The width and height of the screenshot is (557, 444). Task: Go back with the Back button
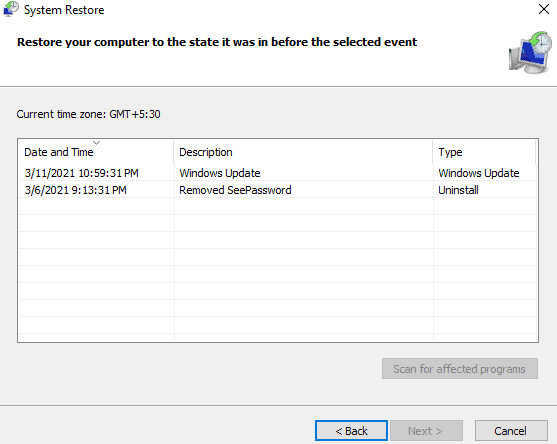click(351, 431)
